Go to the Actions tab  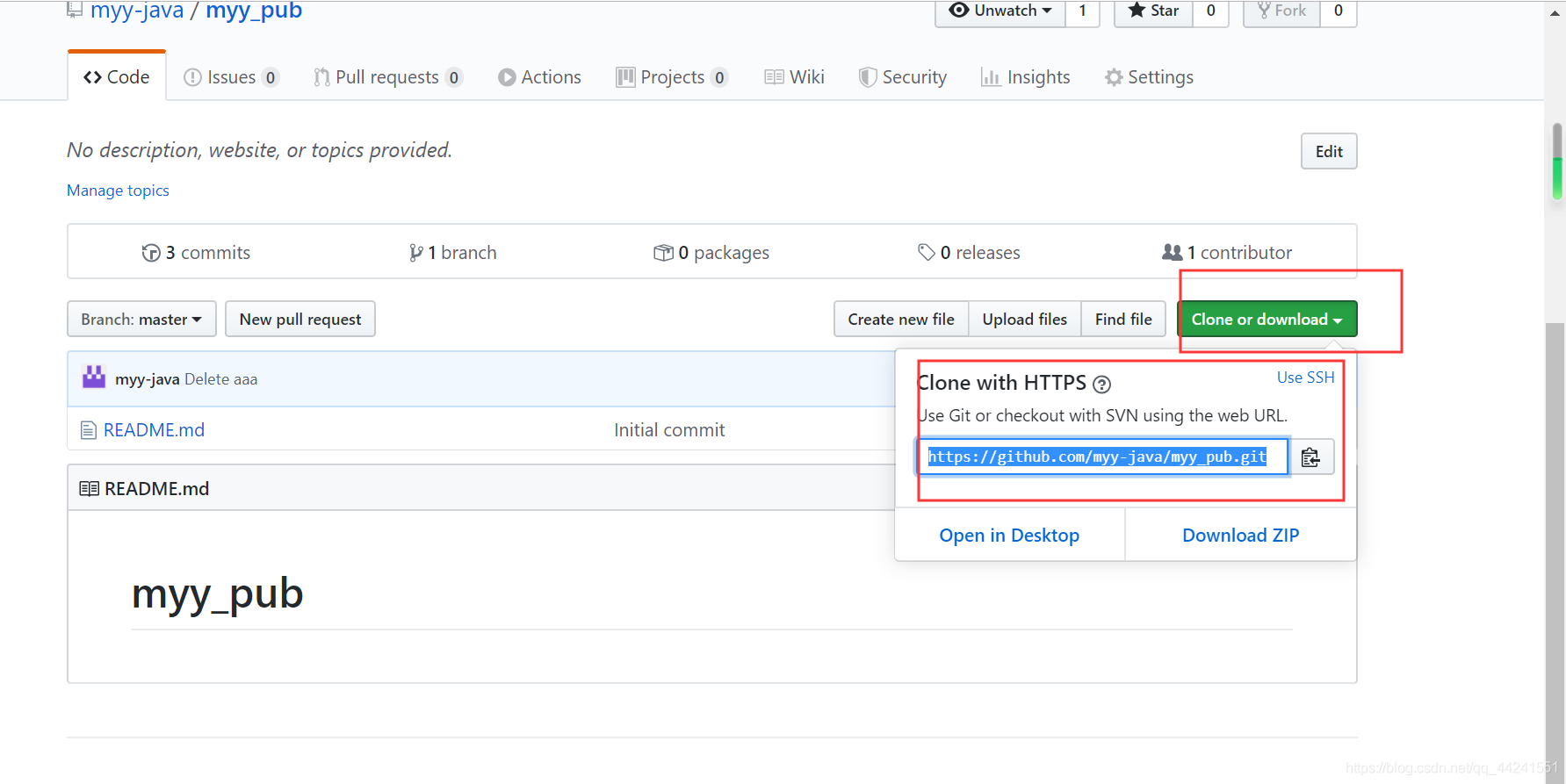tap(539, 77)
